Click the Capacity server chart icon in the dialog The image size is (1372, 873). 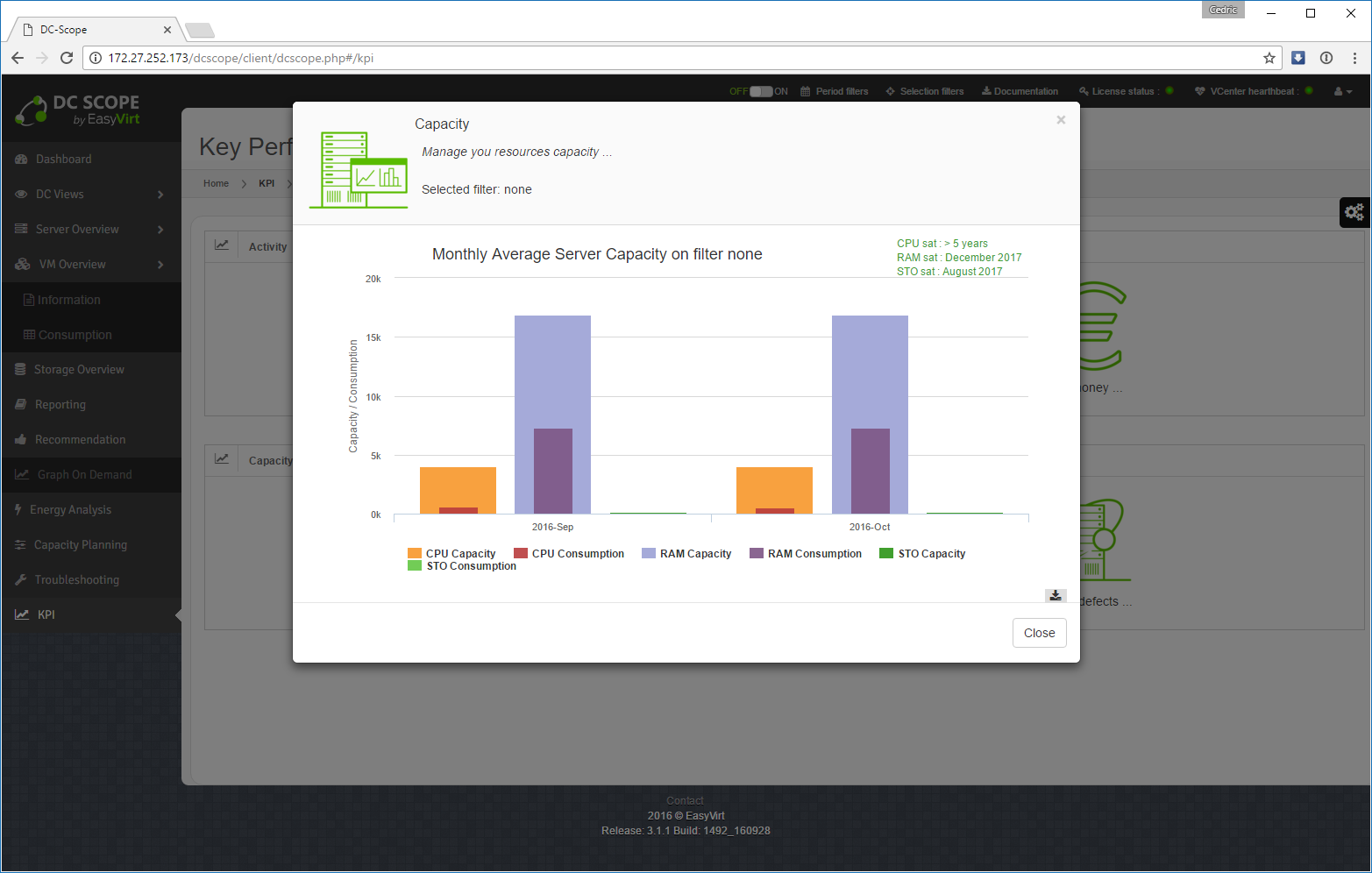[359, 169]
